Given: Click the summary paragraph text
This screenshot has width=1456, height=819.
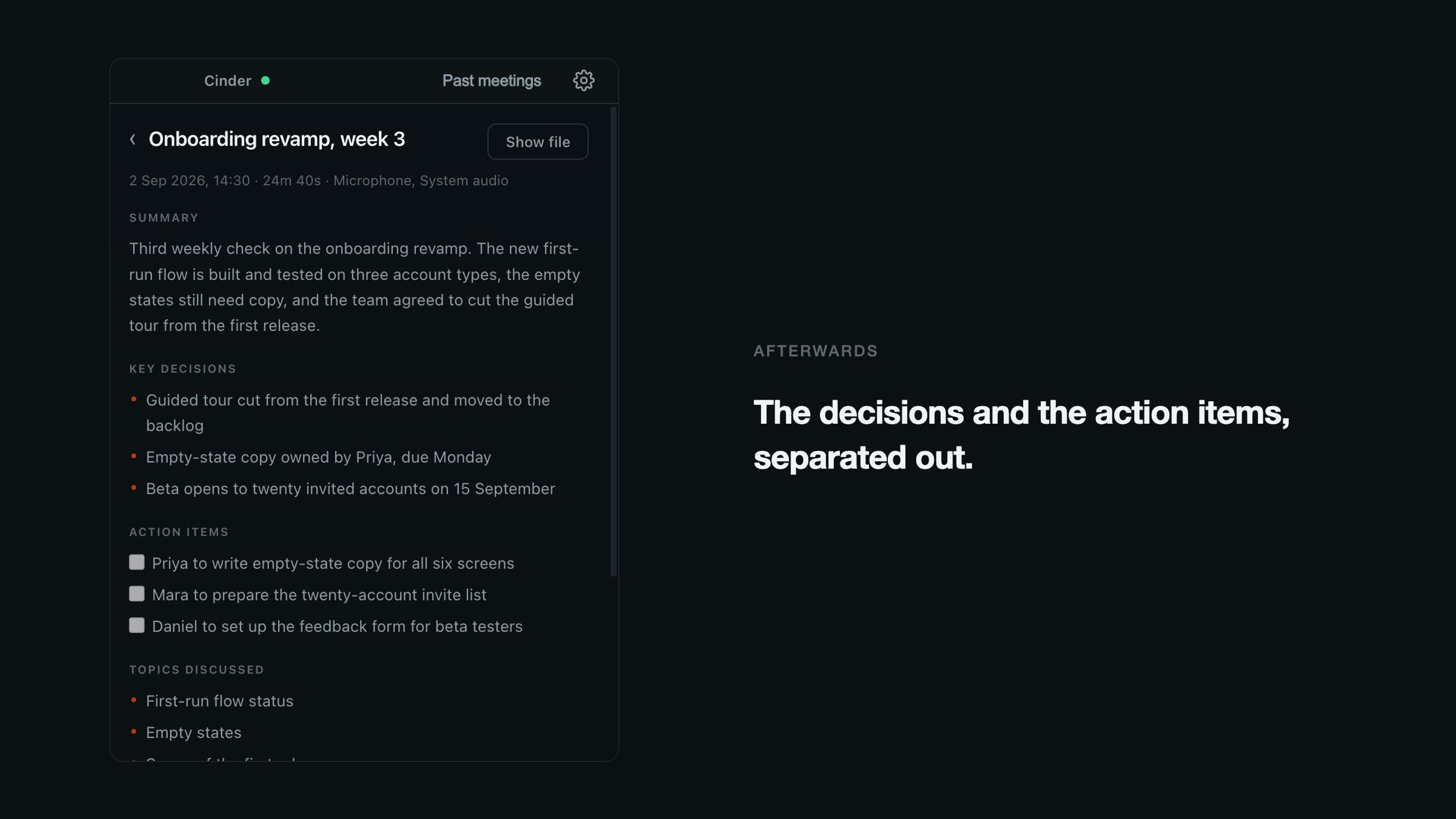Looking at the screenshot, I should pyautogui.click(x=355, y=287).
